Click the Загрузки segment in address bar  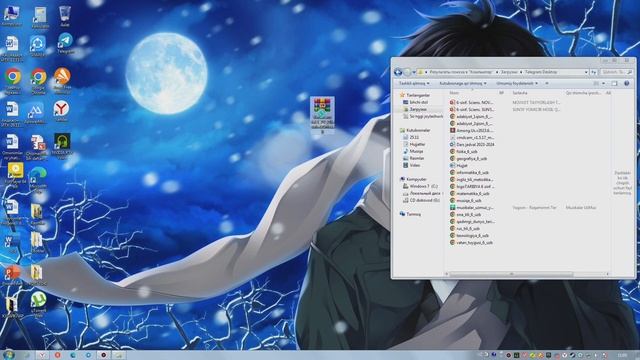point(509,72)
